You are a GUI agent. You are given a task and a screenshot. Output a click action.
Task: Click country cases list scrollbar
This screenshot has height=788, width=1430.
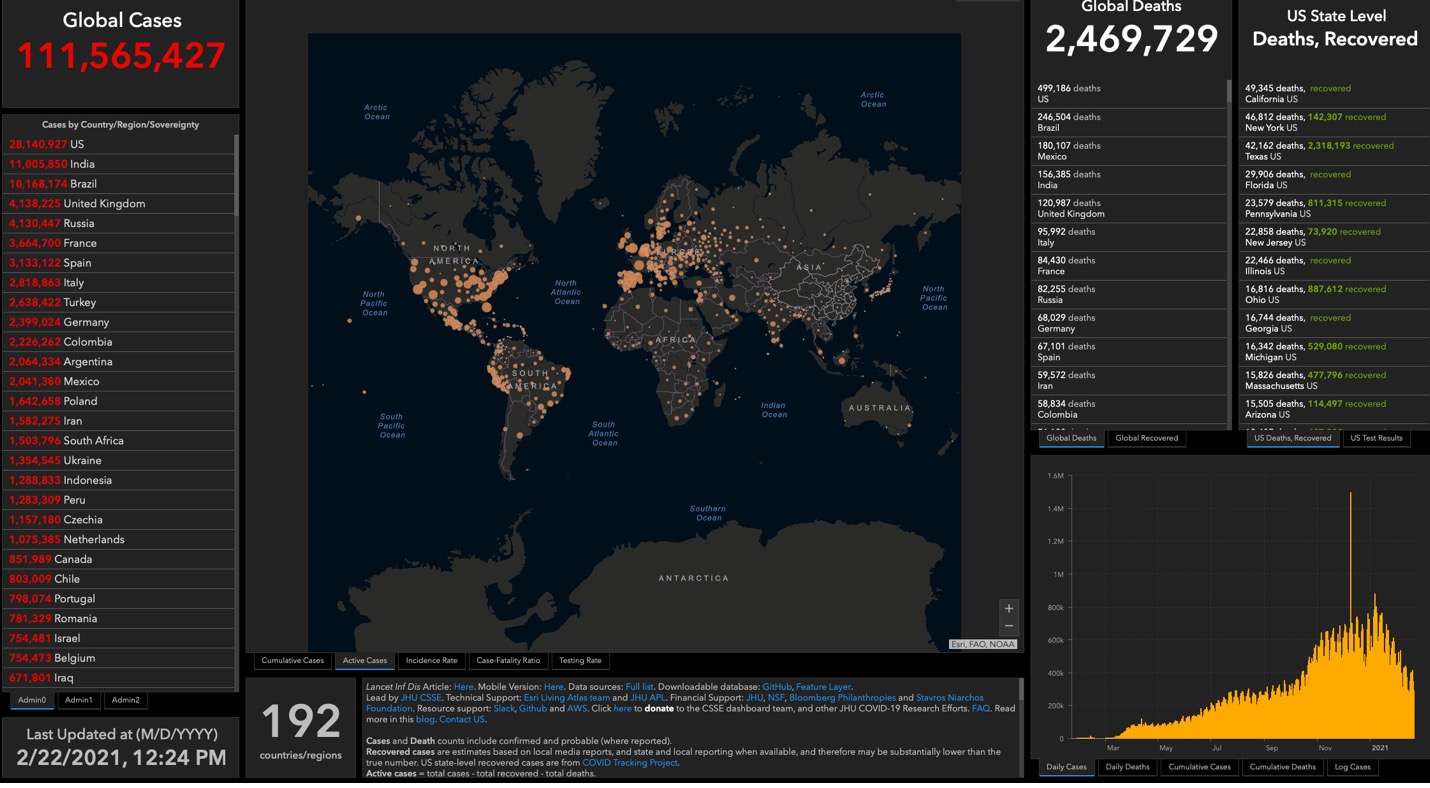tap(236, 176)
